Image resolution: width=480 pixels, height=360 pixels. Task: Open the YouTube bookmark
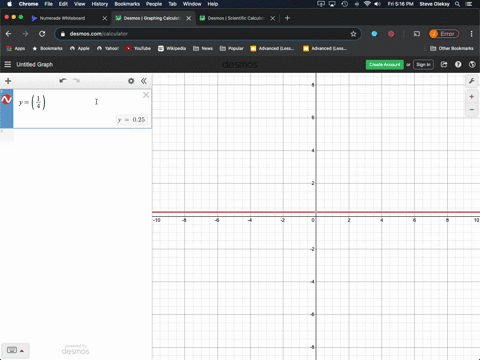pos(138,48)
